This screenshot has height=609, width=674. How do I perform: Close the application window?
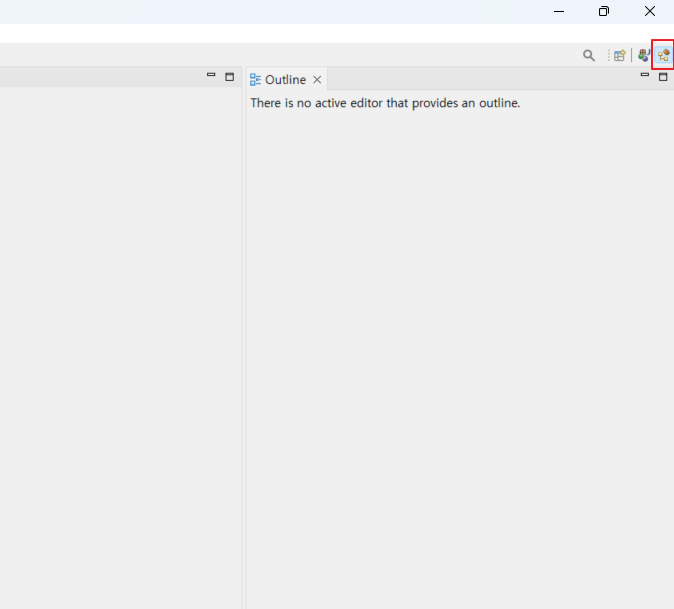pyautogui.click(x=650, y=12)
